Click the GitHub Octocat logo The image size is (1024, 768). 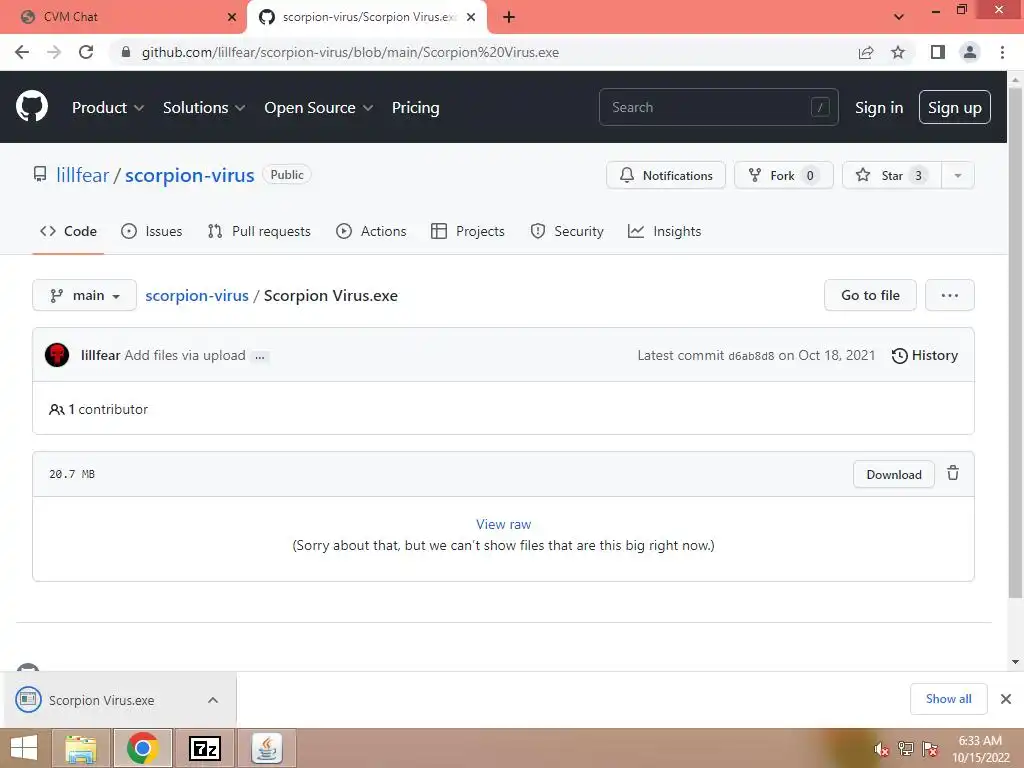coord(31,107)
